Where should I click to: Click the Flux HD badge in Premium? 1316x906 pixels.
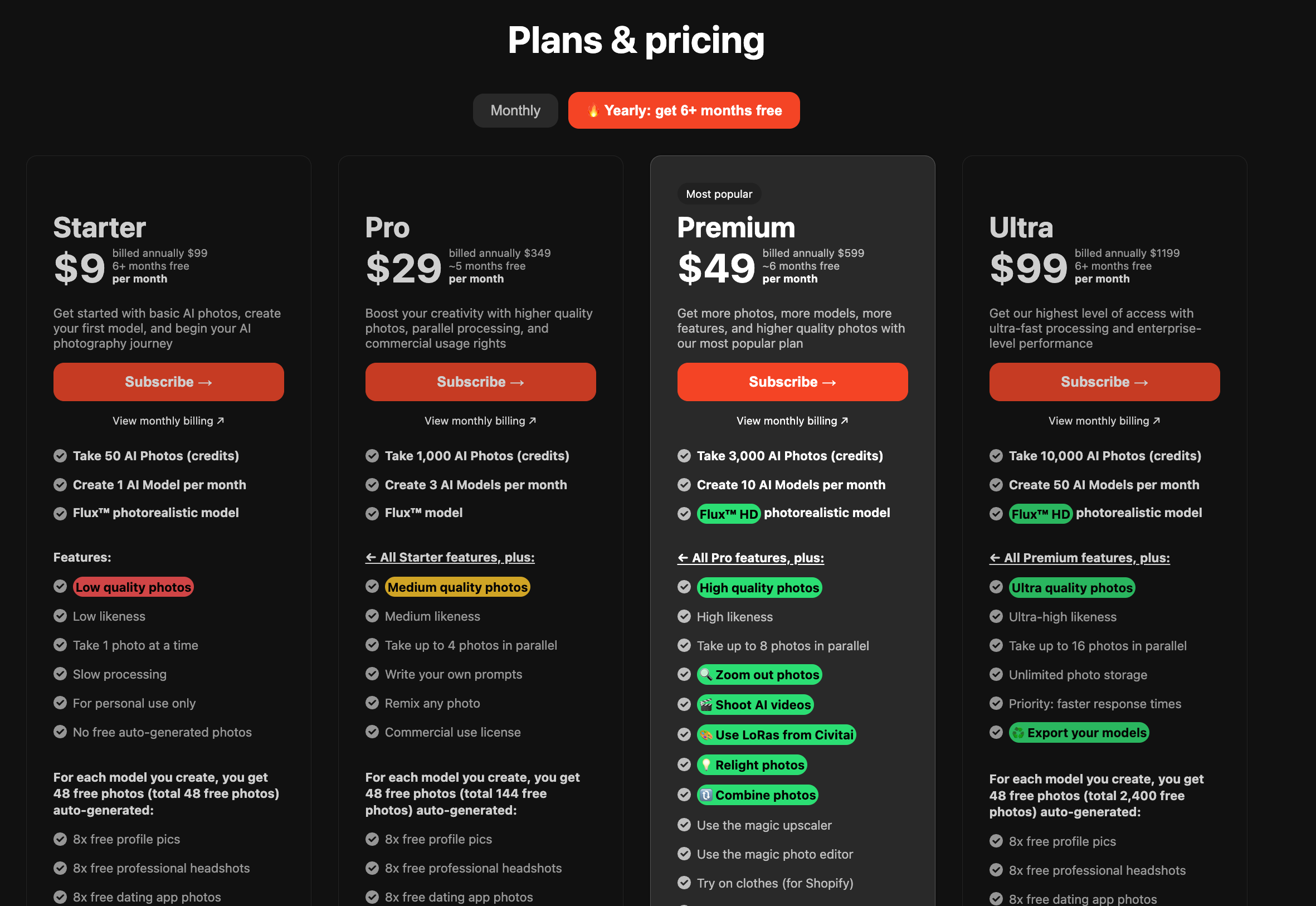[728, 514]
